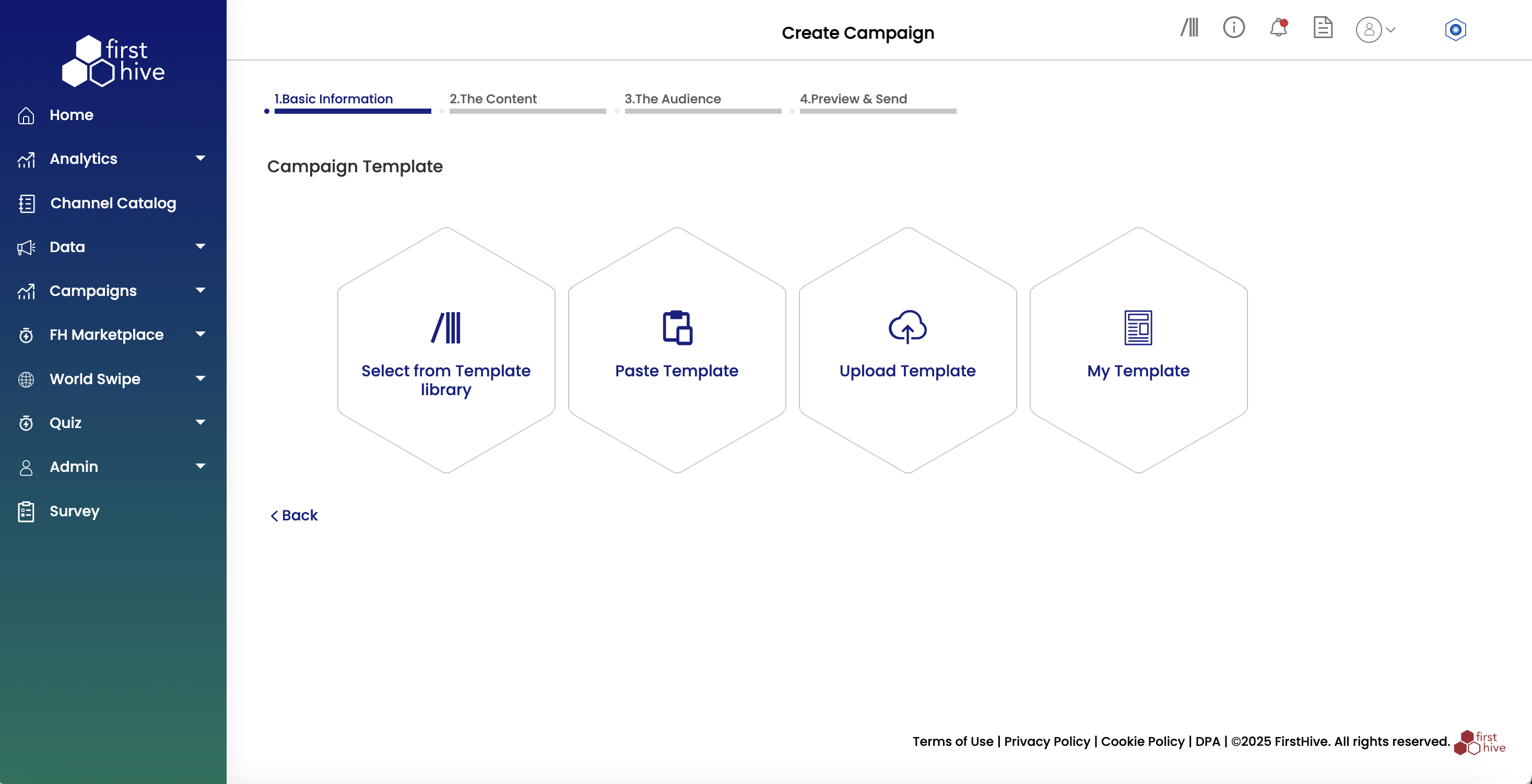Expand the Campaigns menu arrow
Screen dimensions: 1532x784
(x=201, y=290)
